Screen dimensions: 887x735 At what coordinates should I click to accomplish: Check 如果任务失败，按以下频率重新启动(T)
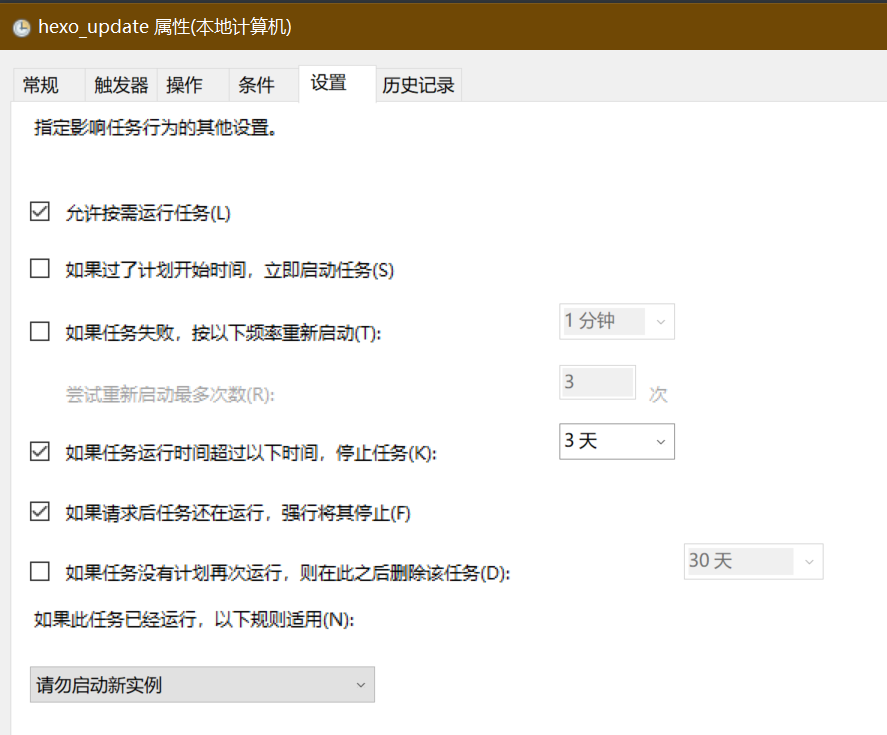pyautogui.click(x=40, y=331)
